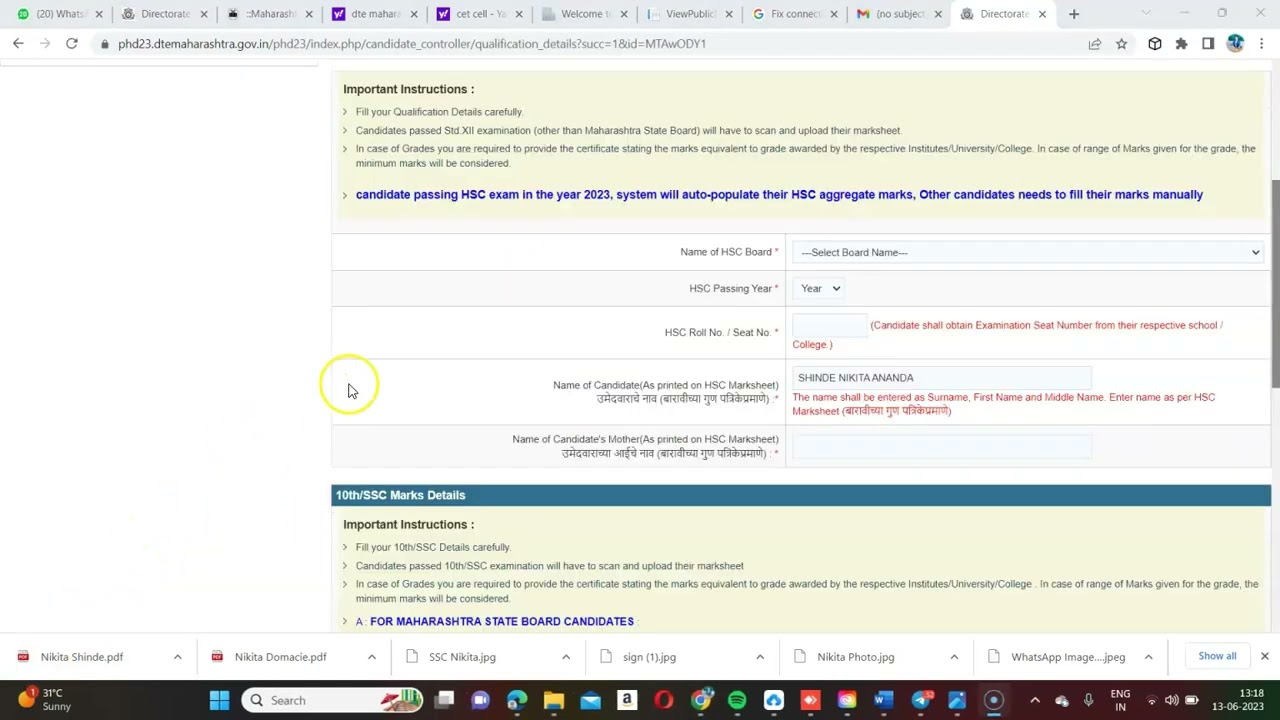Open downloaded WhatsApp Image jpeg file
The width and height of the screenshot is (1280, 720).
[x=1067, y=657]
